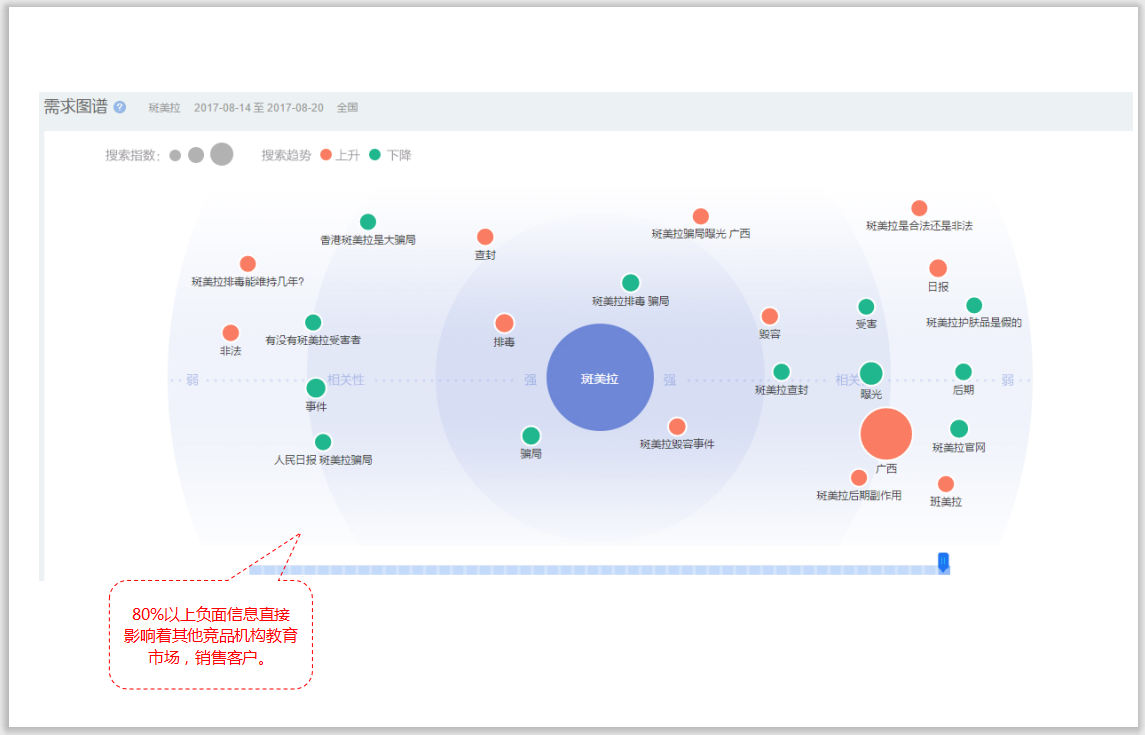Click the orange 非法 bubble
This screenshot has height=735, width=1145.
(231, 333)
